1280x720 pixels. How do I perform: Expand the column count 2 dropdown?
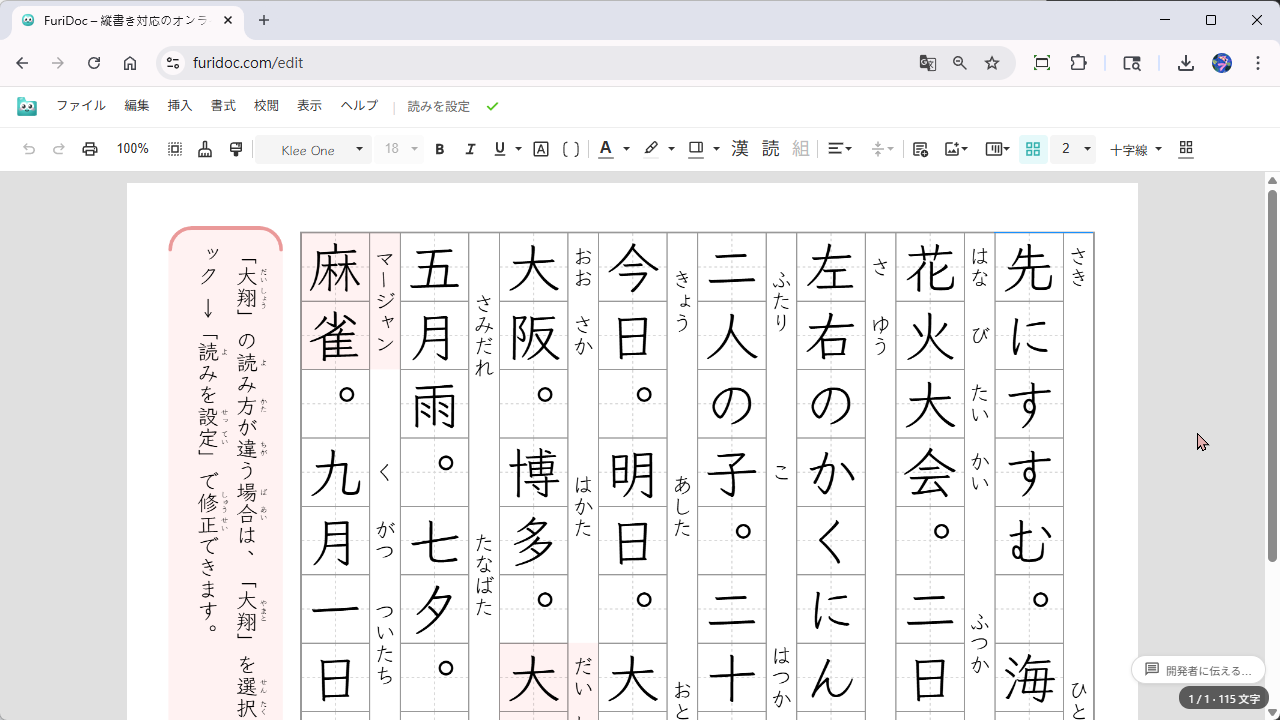tap(1072, 148)
